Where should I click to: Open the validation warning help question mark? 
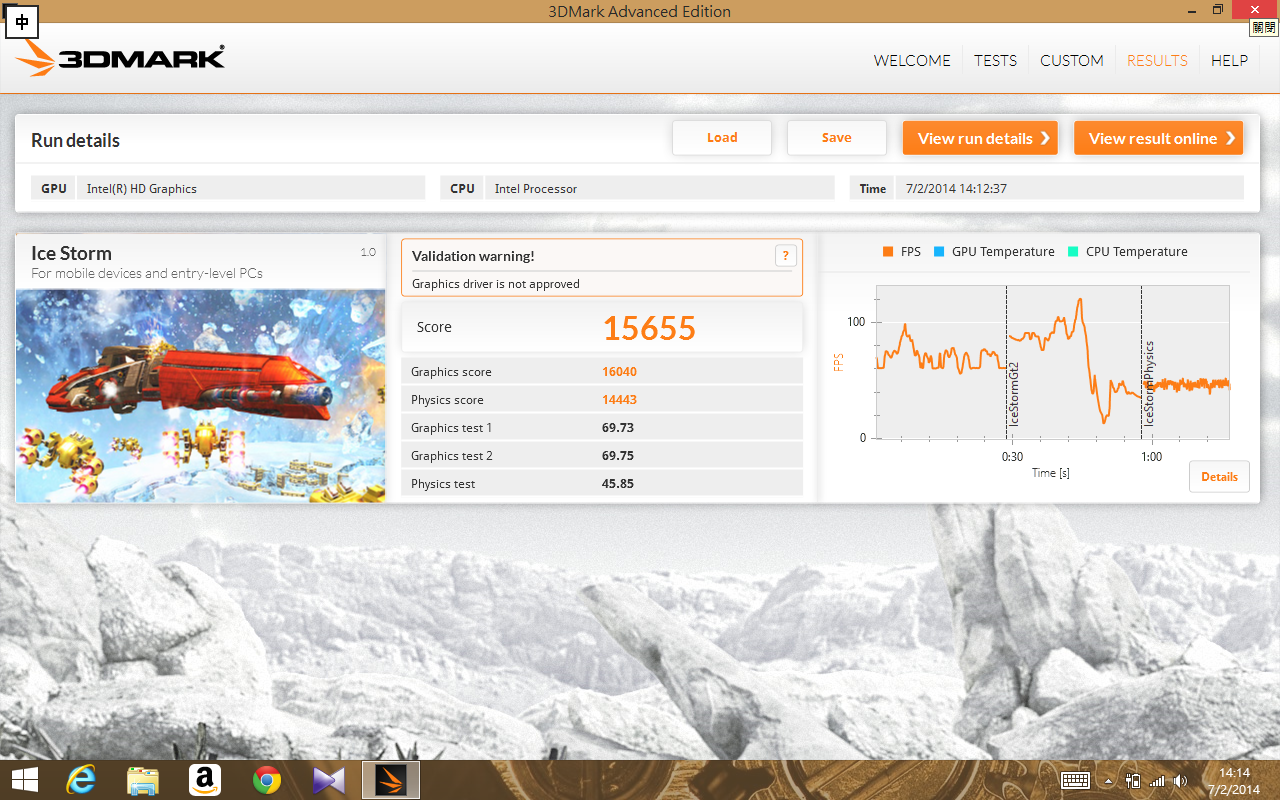coord(786,256)
